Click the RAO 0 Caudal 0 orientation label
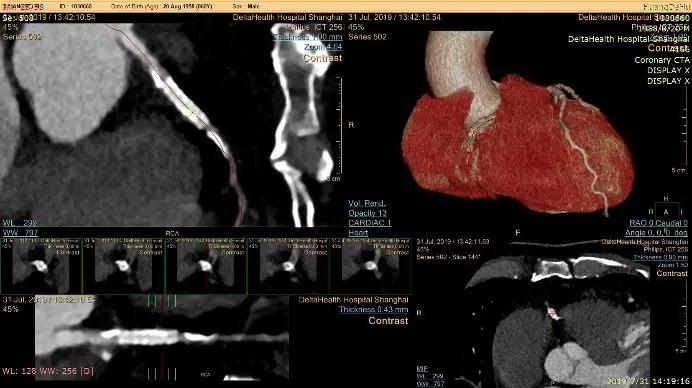Viewport: 692px width, 388px height. pyautogui.click(x=658, y=223)
